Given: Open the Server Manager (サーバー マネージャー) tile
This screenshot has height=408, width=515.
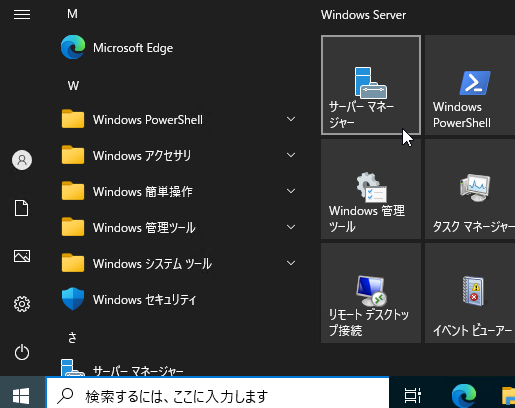Looking at the screenshot, I should coord(371,85).
